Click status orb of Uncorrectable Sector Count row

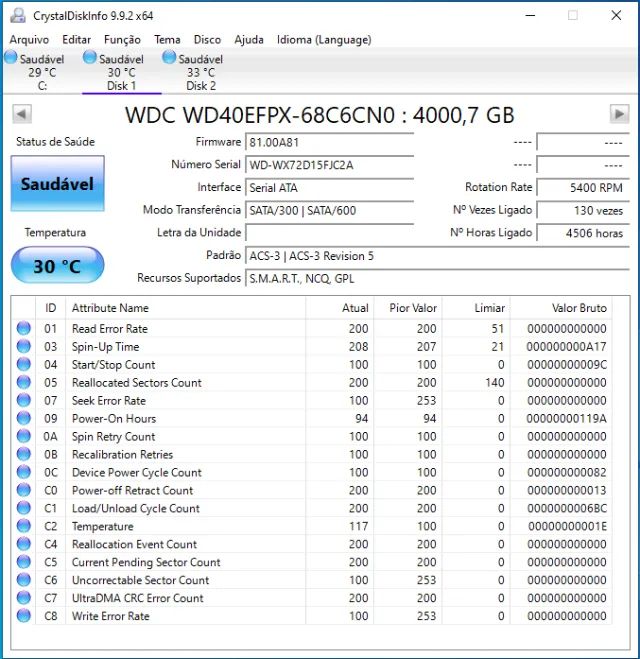pos(24,580)
